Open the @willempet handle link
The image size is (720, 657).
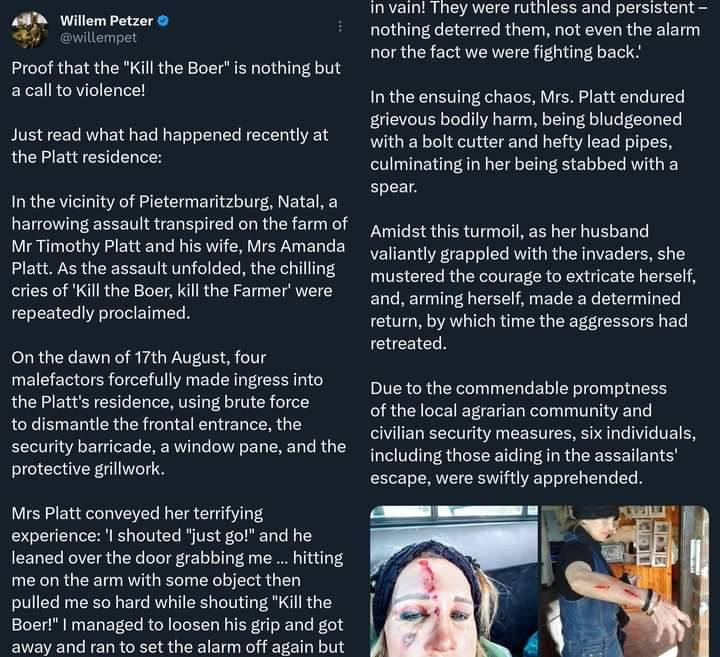[x=98, y=38]
